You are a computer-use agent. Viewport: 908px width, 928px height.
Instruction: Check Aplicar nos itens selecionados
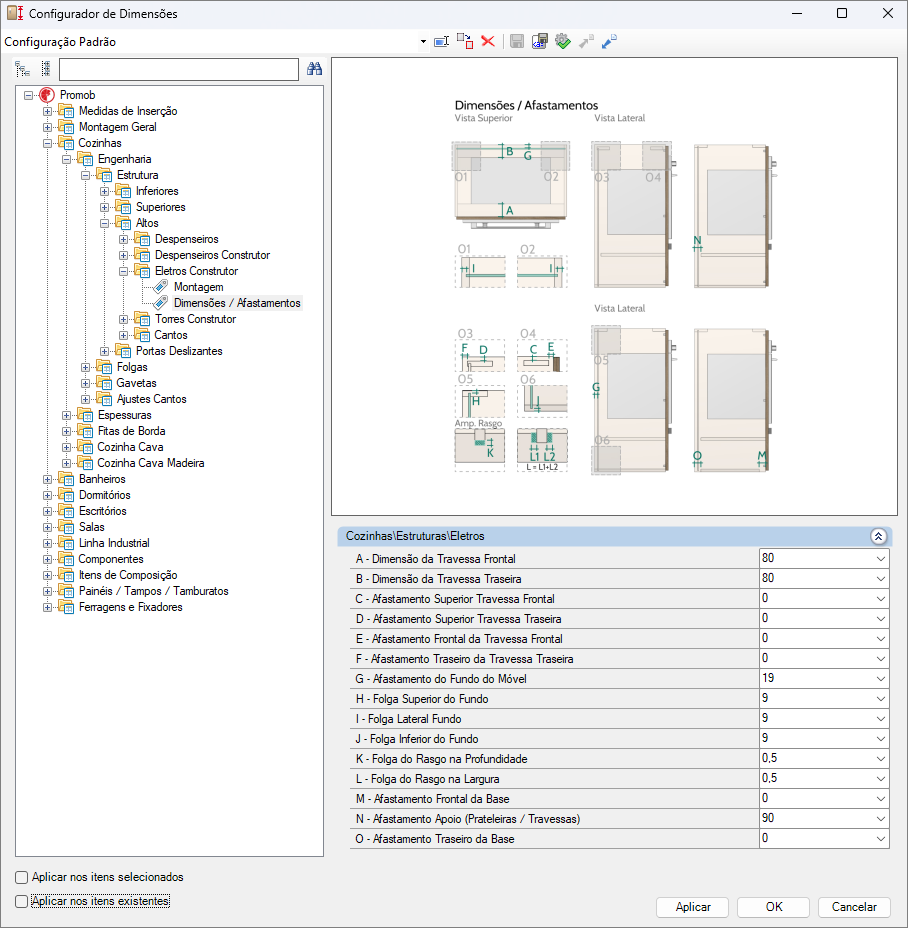pos(21,877)
